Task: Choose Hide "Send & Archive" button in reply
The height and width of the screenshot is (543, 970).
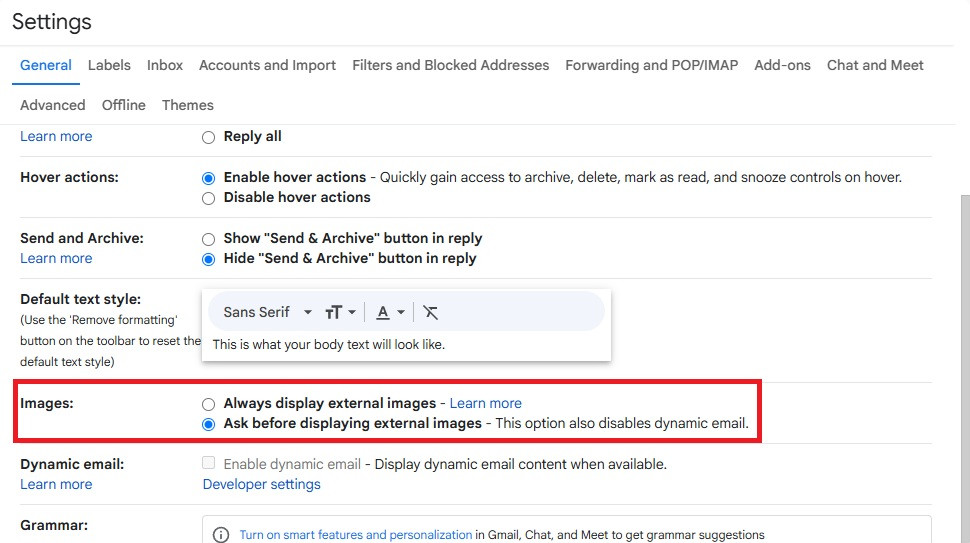Action: 208,259
